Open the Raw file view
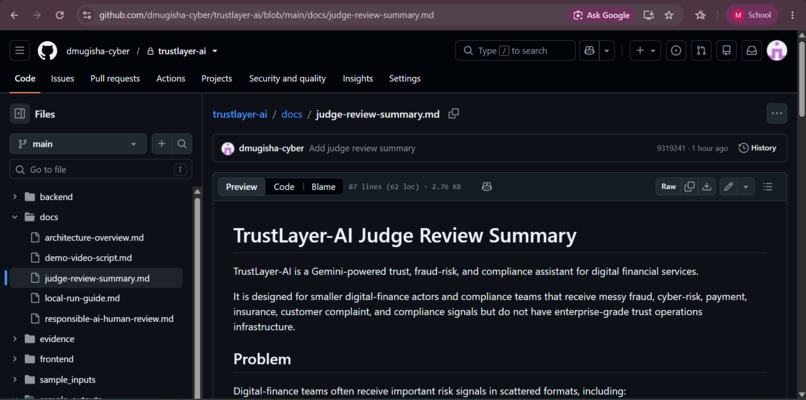 tap(668, 187)
